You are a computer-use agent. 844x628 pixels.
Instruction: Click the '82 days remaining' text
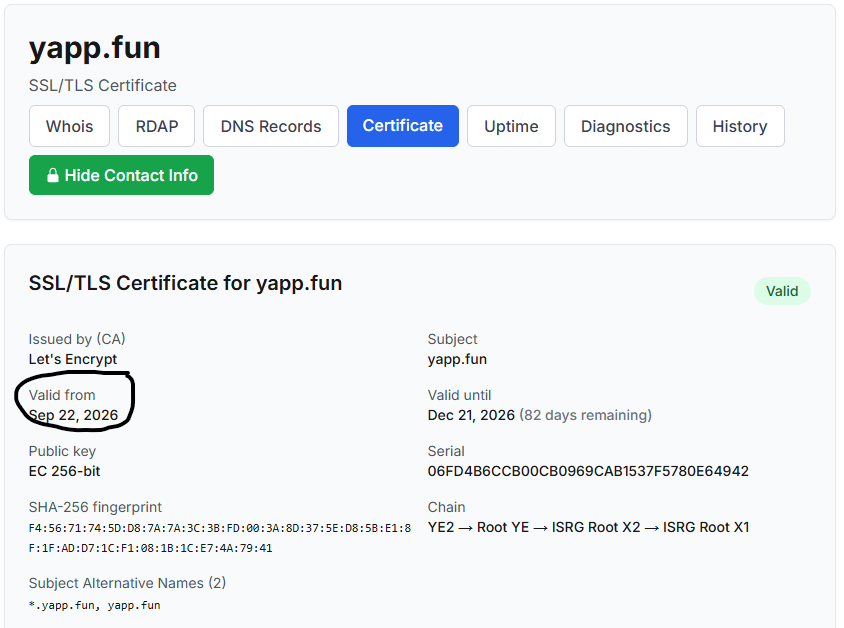pyautogui.click(x=586, y=415)
